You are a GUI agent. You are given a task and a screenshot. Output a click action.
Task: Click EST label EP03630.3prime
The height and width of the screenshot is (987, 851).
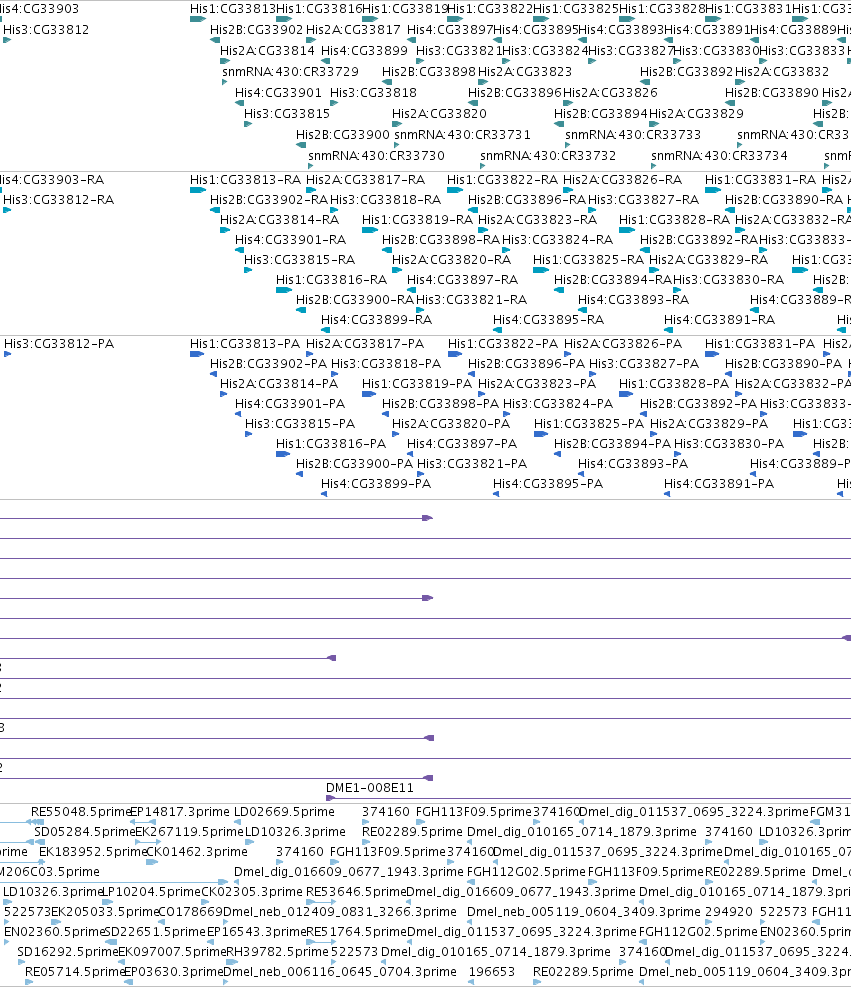(x=174, y=973)
